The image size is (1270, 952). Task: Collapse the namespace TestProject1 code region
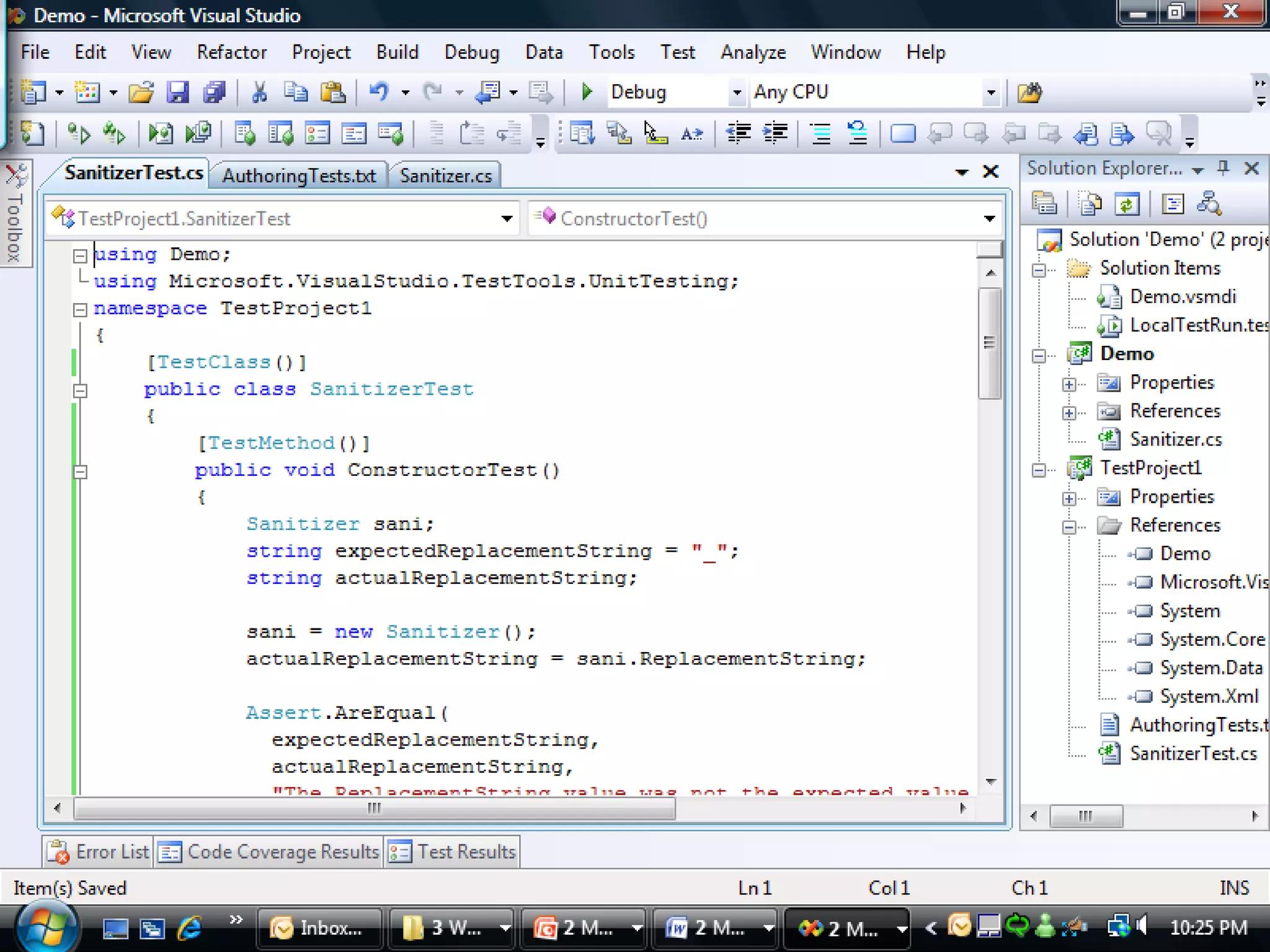click(80, 309)
